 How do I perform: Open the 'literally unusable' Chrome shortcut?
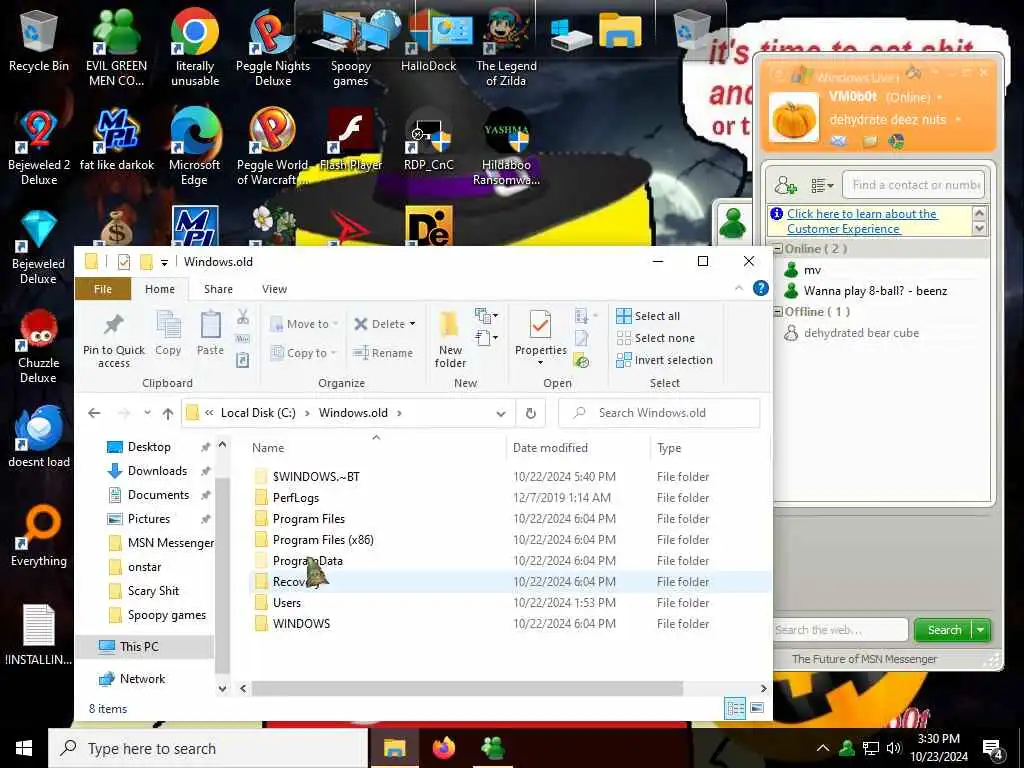[195, 48]
